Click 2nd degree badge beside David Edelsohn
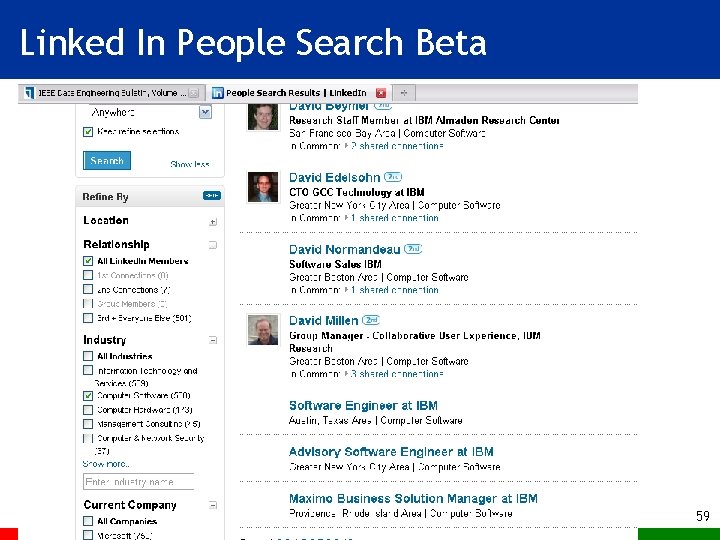 (393, 177)
